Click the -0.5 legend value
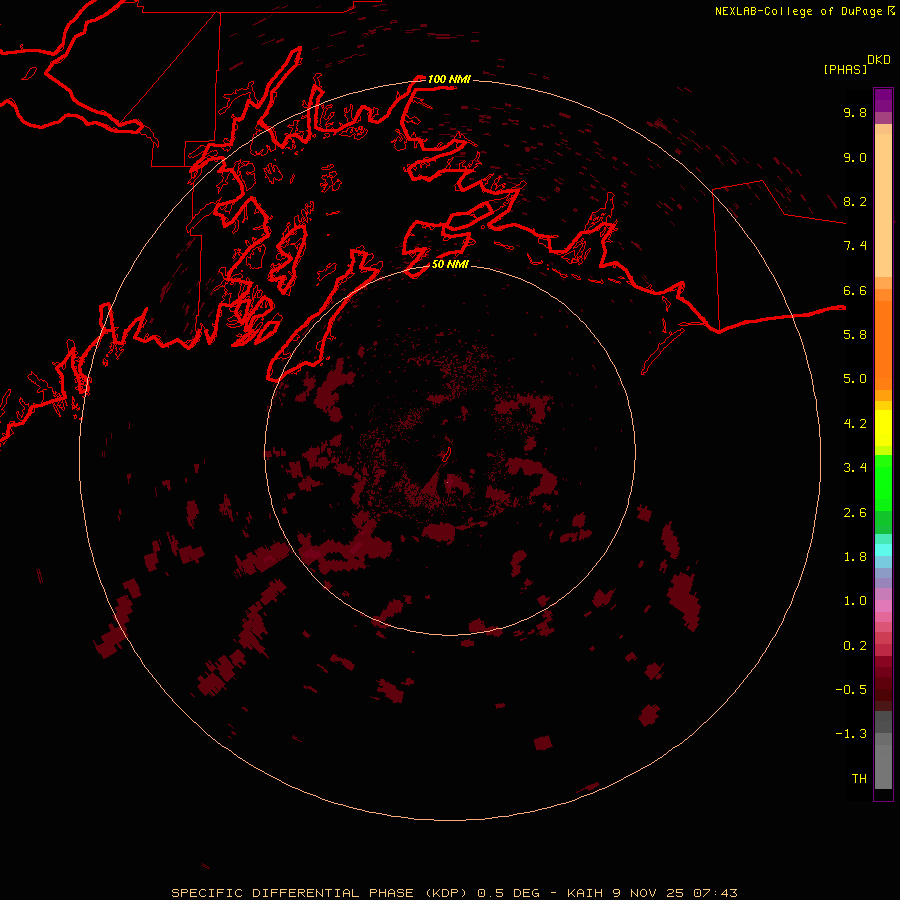Image resolution: width=900 pixels, height=900 pixels. [851, 690]
